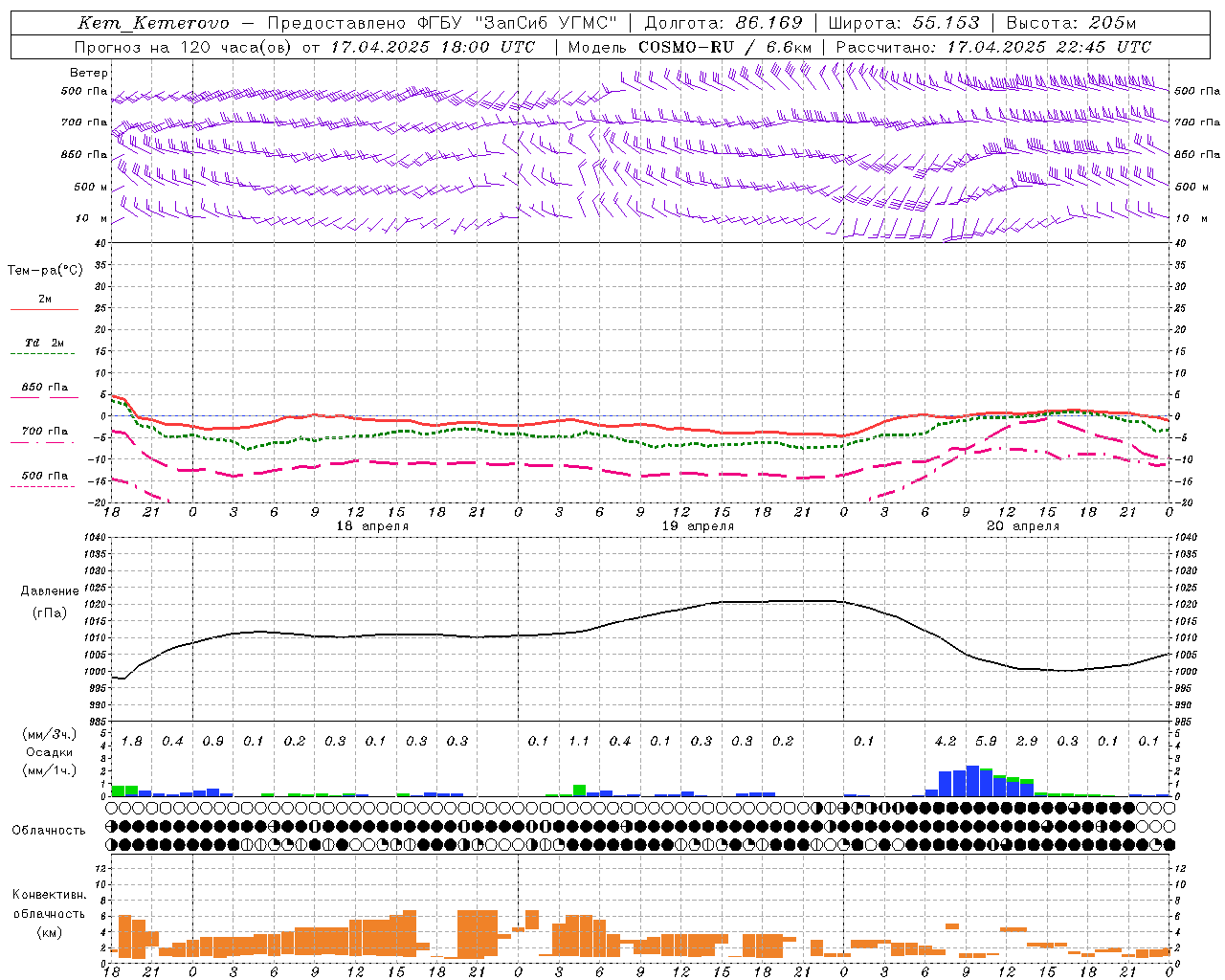The width and height of the screenshot is (1225, 980).
Task: Click the 4.2 precipitation total value
Action: (x=946, y=742)
